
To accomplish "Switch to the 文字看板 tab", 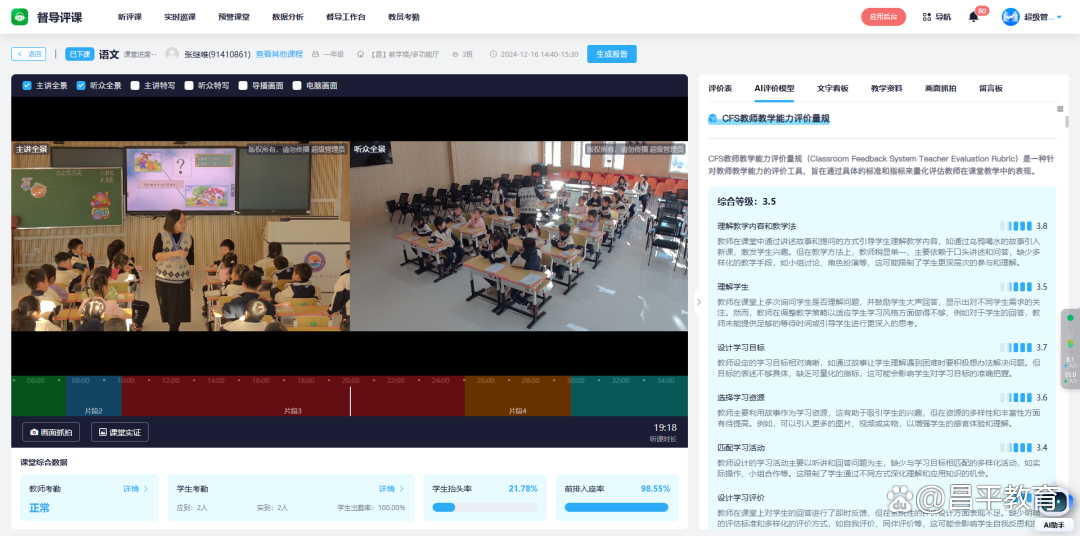I will pyautogui.click(x=832, y=89).
